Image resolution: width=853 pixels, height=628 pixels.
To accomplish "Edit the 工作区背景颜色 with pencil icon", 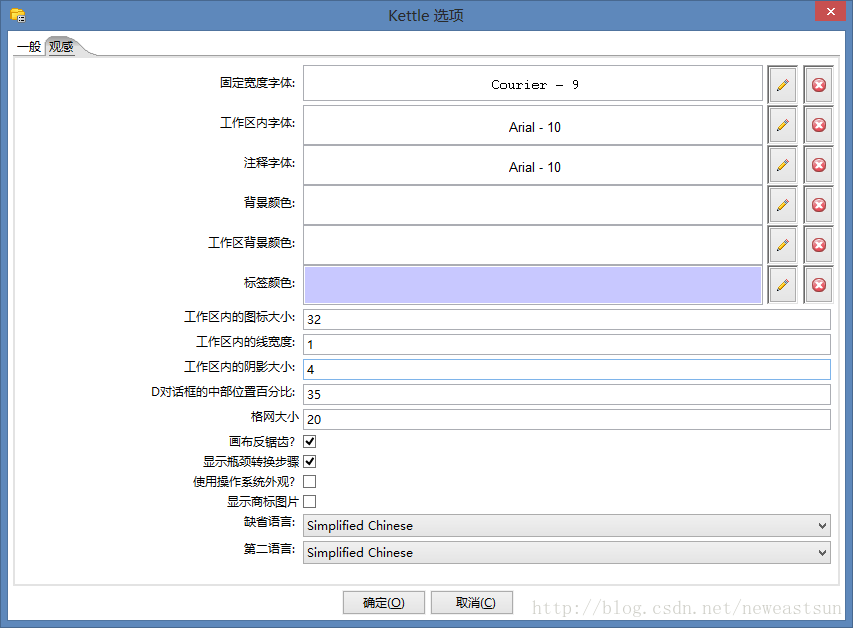I will coord(782,245).
